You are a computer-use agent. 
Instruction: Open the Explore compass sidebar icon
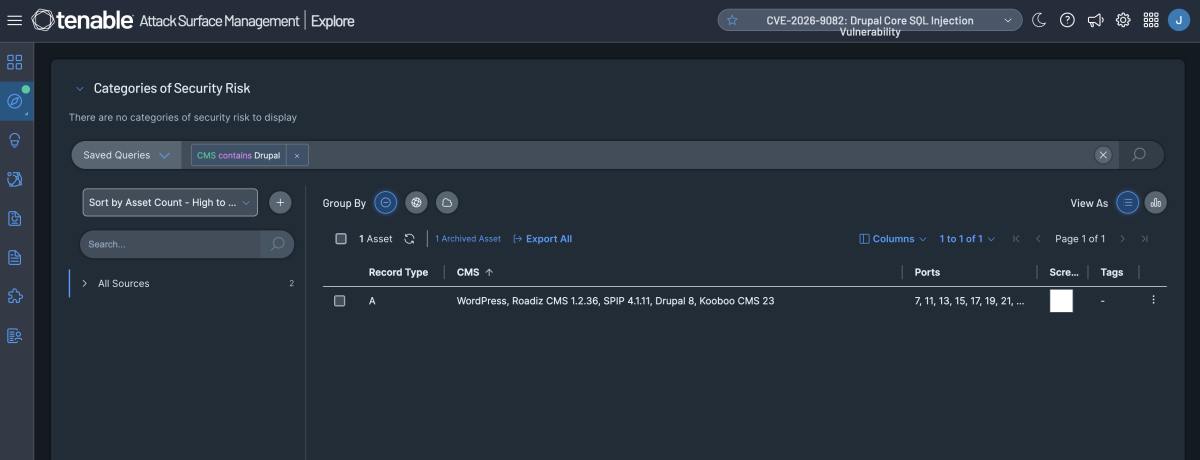15,101
